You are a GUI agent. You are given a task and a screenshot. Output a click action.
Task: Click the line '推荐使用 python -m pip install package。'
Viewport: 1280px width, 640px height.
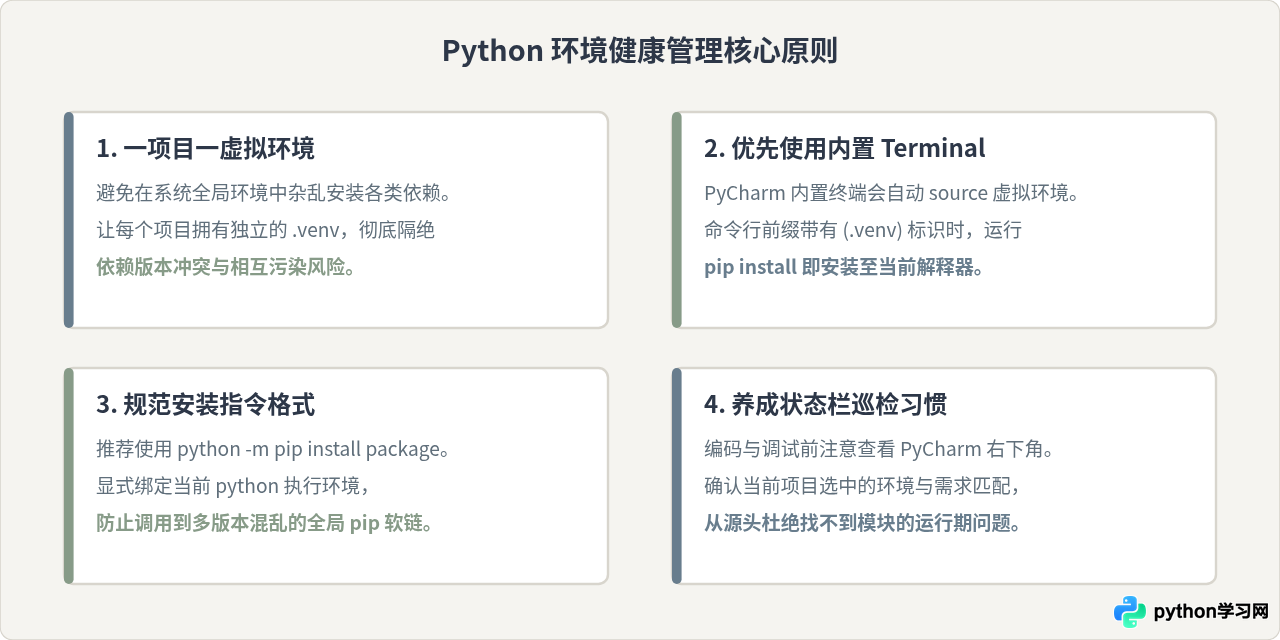click(x=273, y=449)
